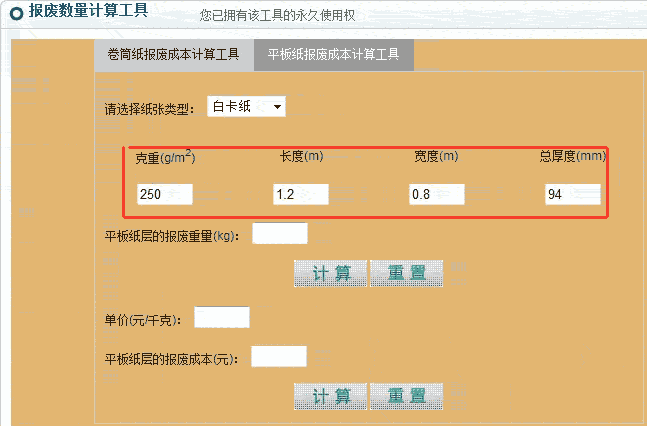Click the 平板纸层的报废成本 result field
Screen dimensions: 647x426
[x=279, y=357]
